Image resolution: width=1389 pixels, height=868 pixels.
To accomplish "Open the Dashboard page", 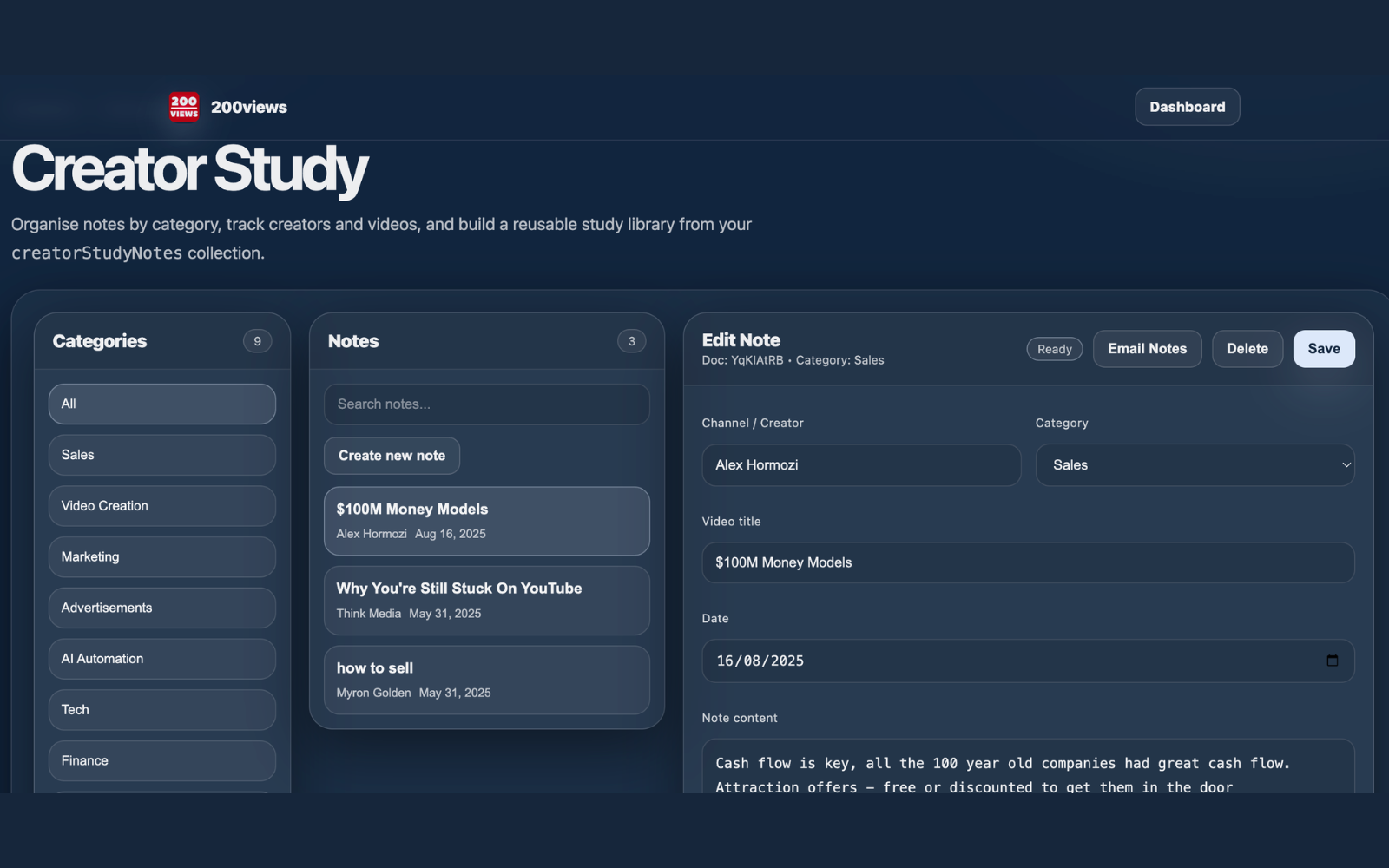I will click(x=1187, y=106).
